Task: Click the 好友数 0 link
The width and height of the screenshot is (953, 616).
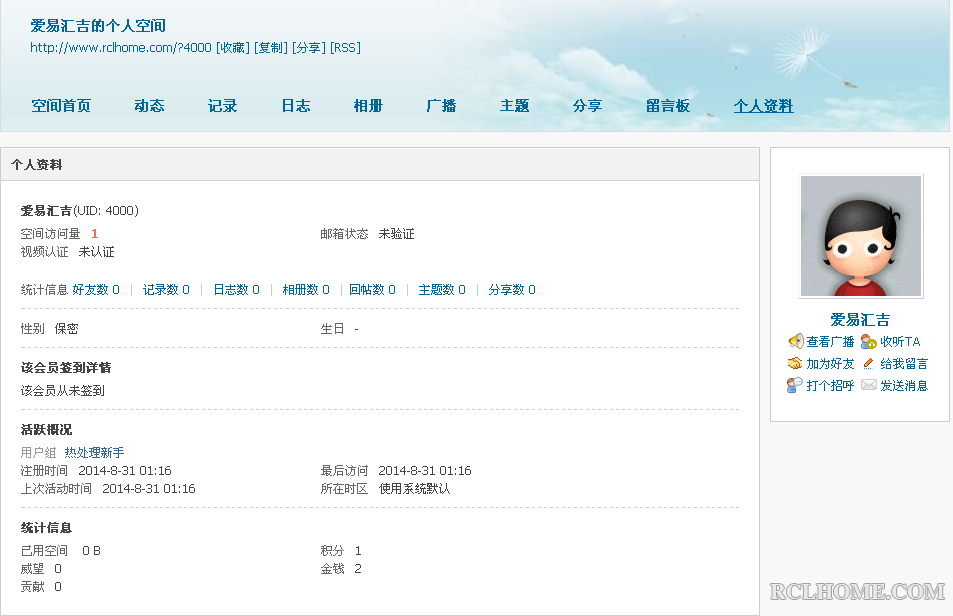Action: click(96, 290)
